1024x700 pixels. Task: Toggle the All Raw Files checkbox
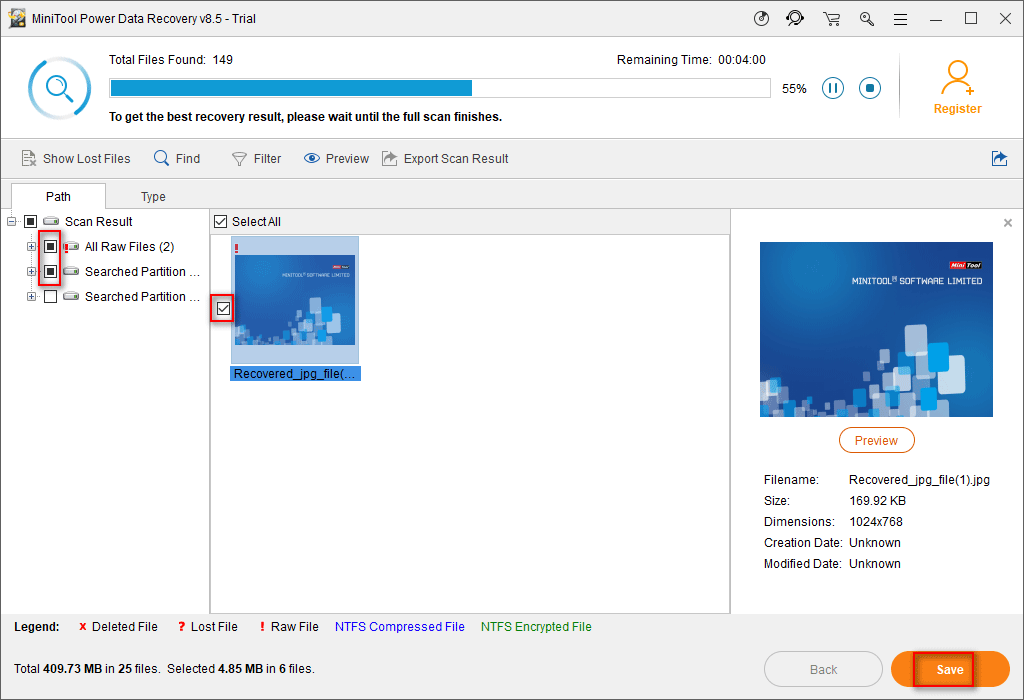(50, 247)
